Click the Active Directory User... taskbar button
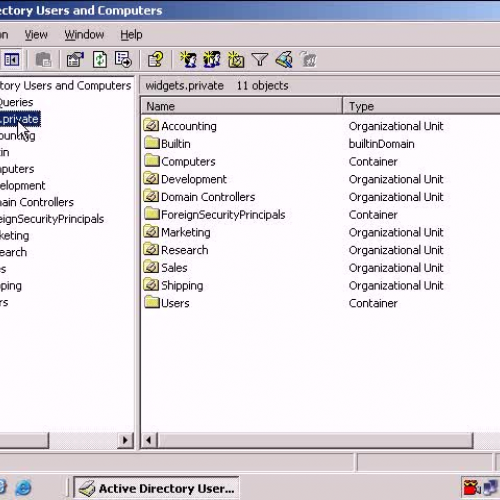The image size is (500, 500). pyautogui.click(x=156, y=488)
